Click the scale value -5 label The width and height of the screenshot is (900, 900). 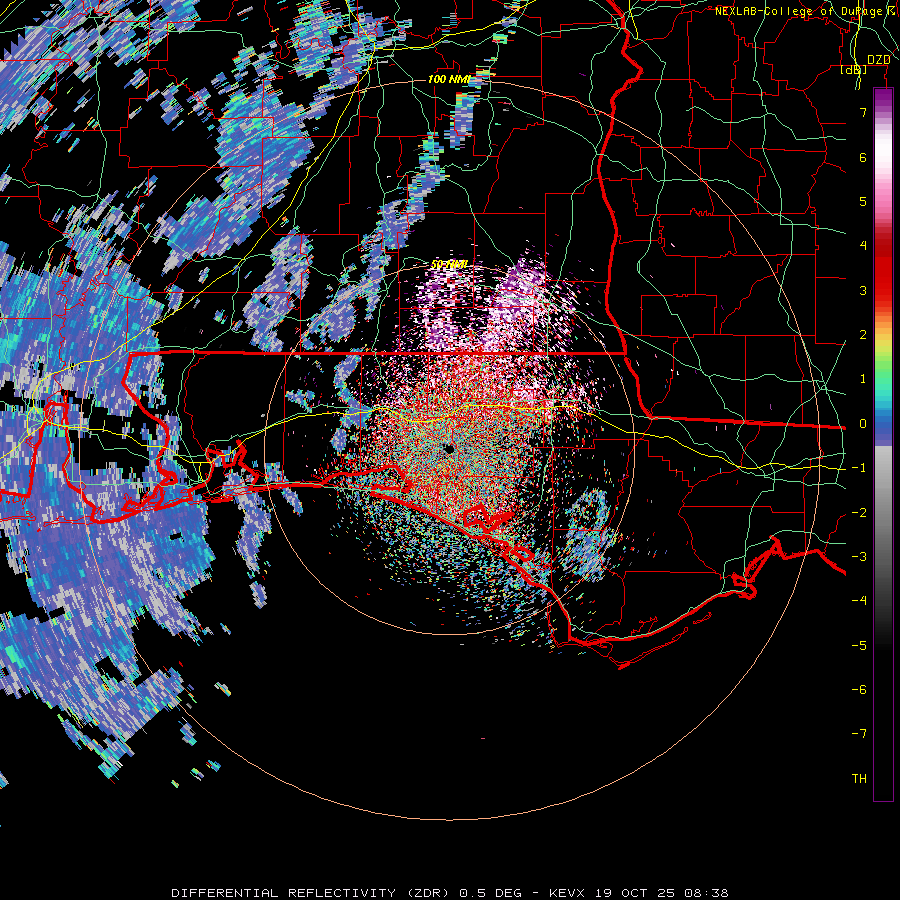859,646
